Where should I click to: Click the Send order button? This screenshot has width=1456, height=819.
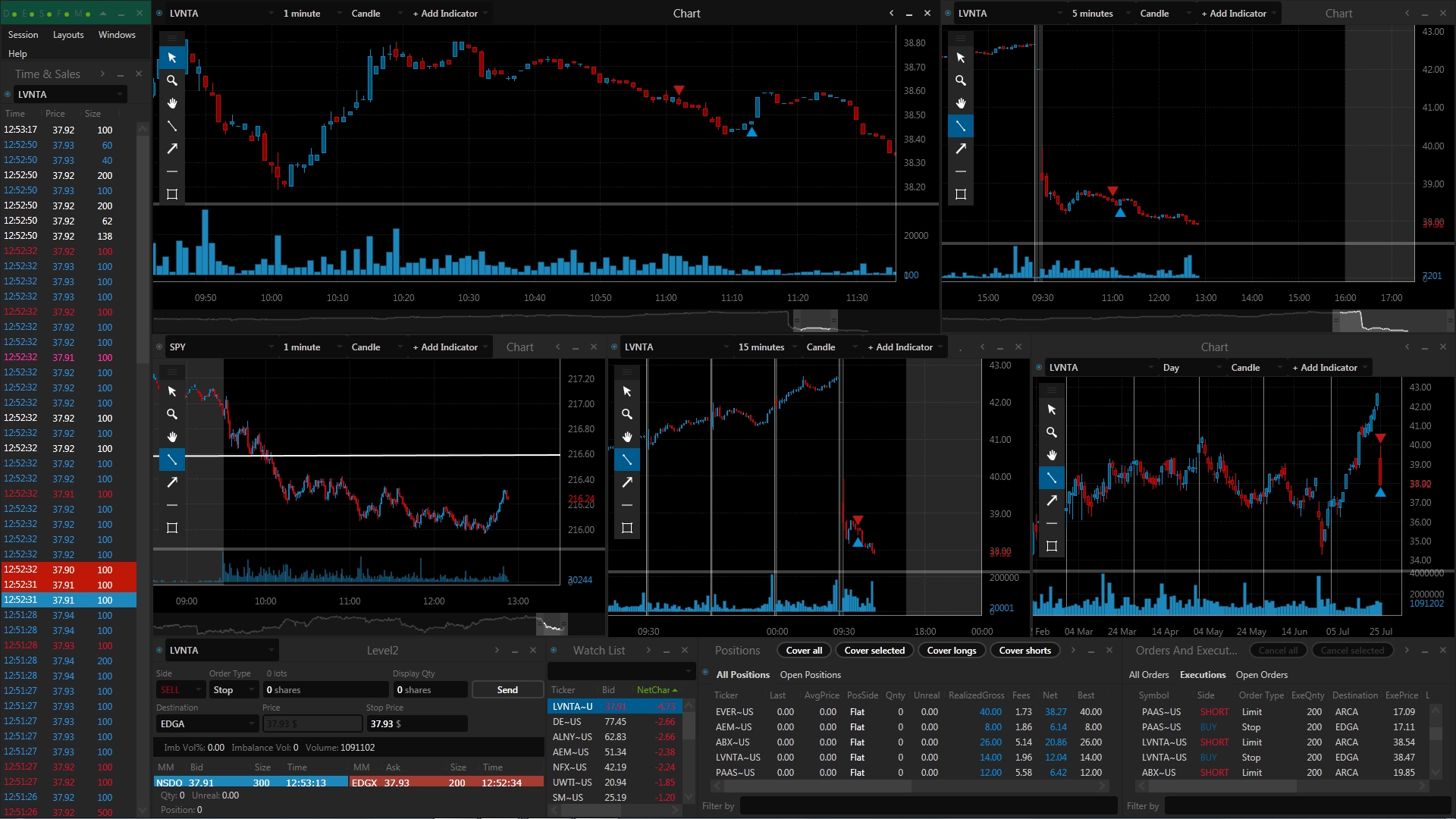pyautogui.click(x=507, y=690)
